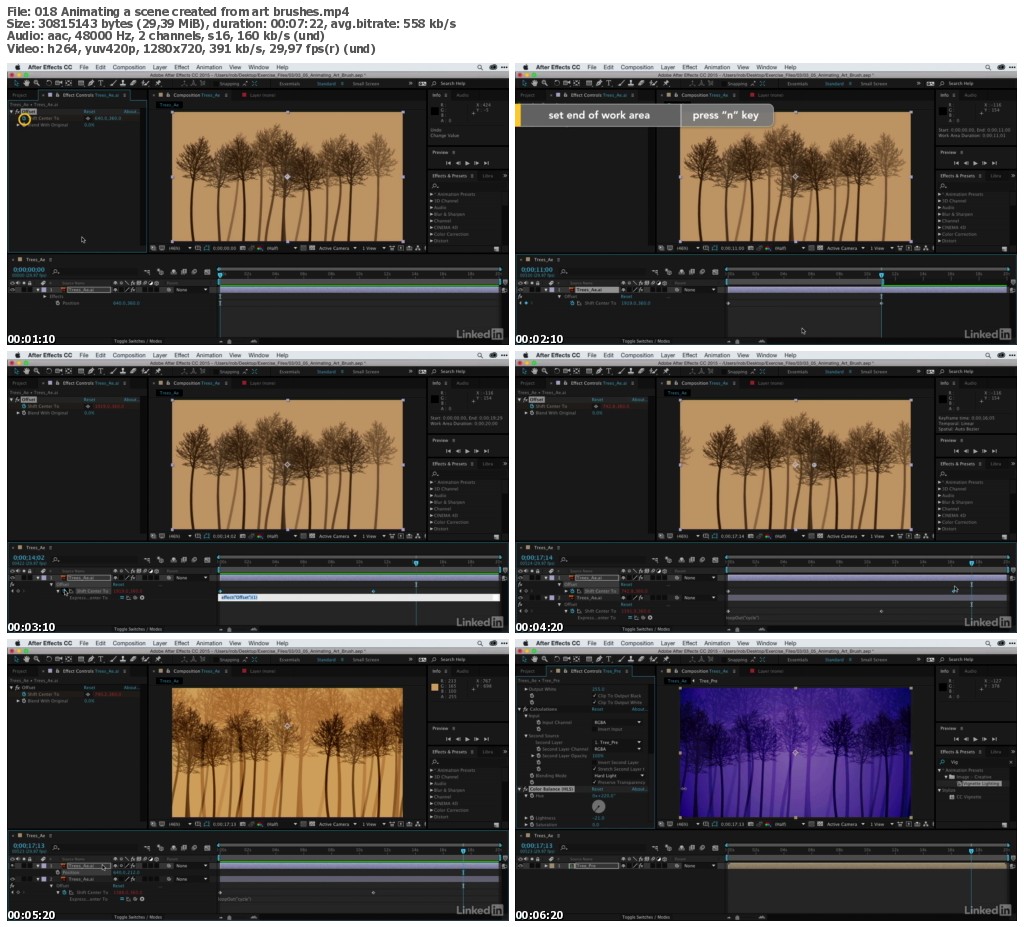This screenshot has width=1024, height=927.
Task: Open Active Camera dropdown in 00:01:10 viewer
Action: 338,248
